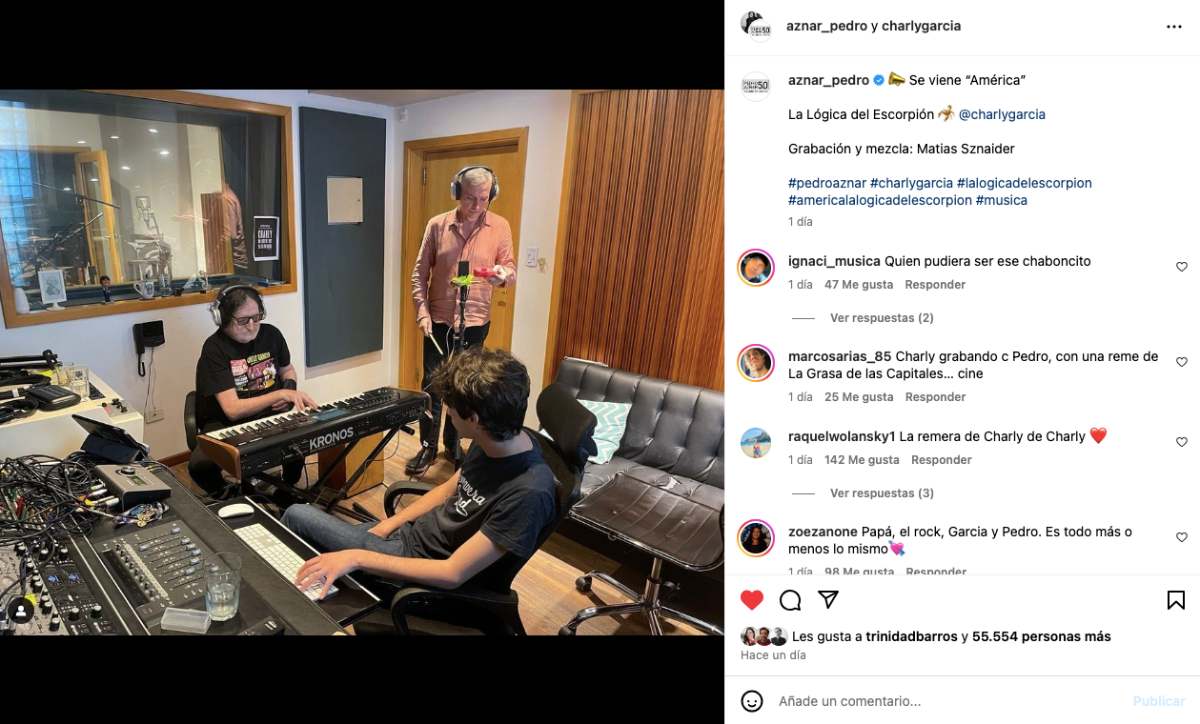Open the comment bubble icon

pyautogui.click(x=790, y=600)
